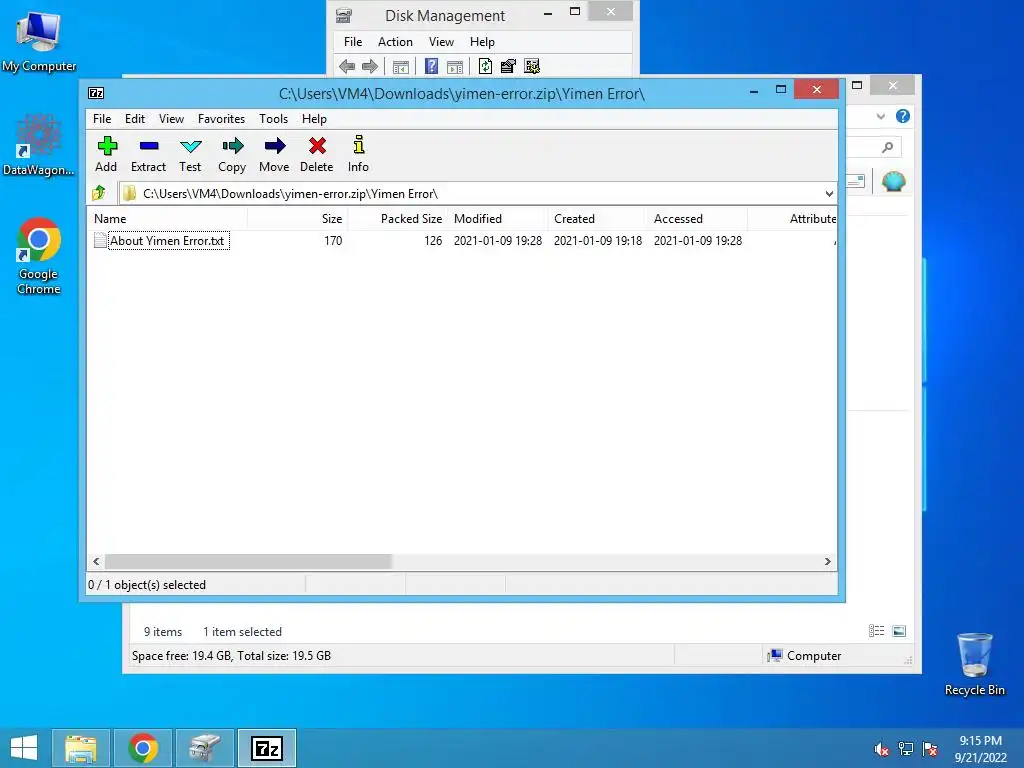Open File Explorer from the taskbar
Screen dimensions: 1024x768
(x=81, y=748)
